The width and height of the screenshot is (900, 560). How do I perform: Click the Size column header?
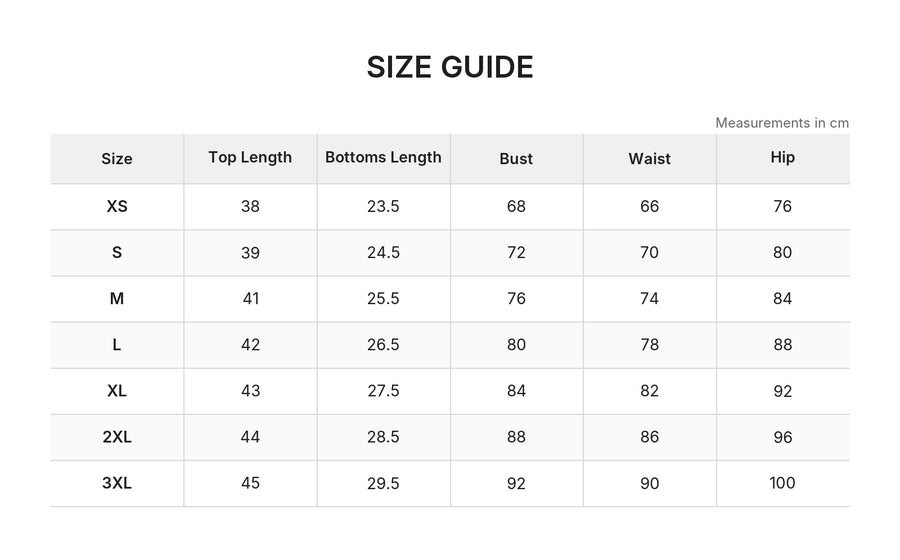click(x=117, y=158)
